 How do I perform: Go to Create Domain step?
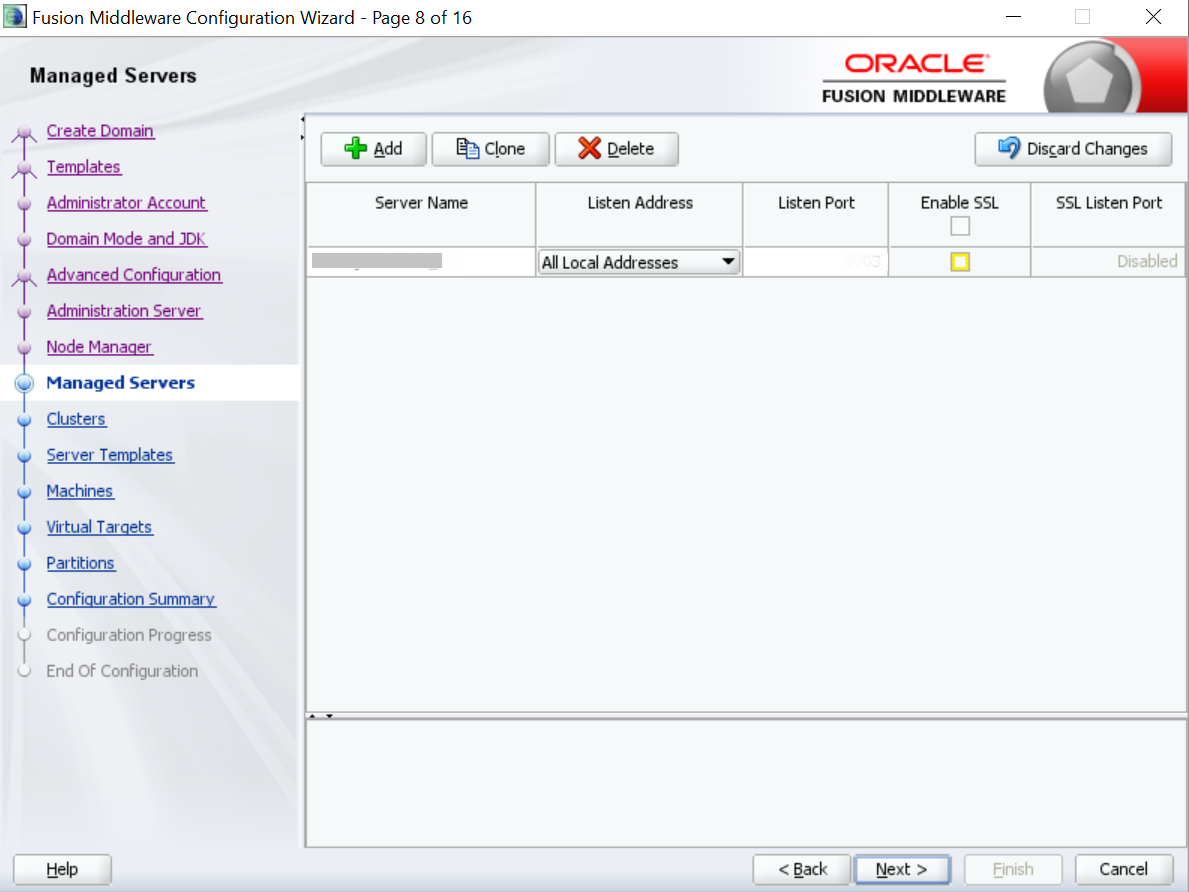click(x=100, y=130)
